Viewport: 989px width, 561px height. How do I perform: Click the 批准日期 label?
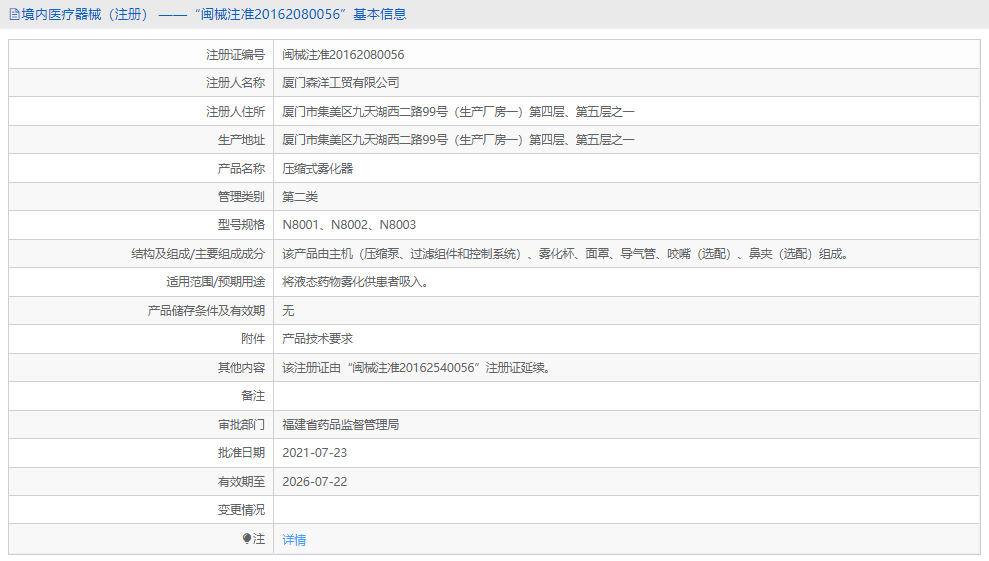point(242,452)
